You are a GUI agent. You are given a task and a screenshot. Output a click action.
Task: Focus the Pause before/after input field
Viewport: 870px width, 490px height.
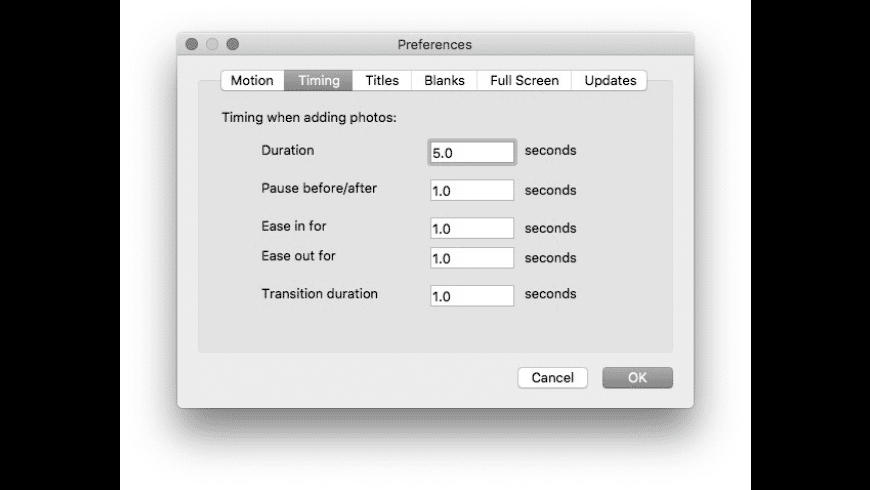[472, 190]
